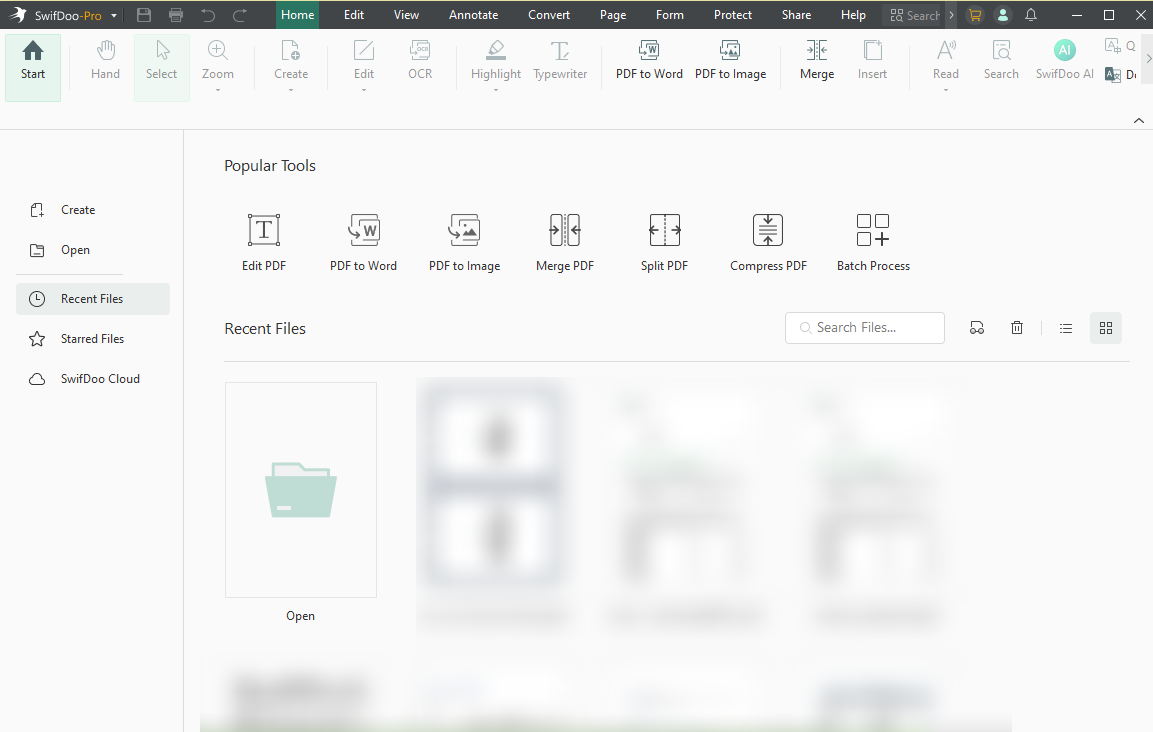Image resolution: width=1153 pixels, height=732 pixels.
Task: Open Merge PDF from Popular Tools
Action: tap(565, 243)
